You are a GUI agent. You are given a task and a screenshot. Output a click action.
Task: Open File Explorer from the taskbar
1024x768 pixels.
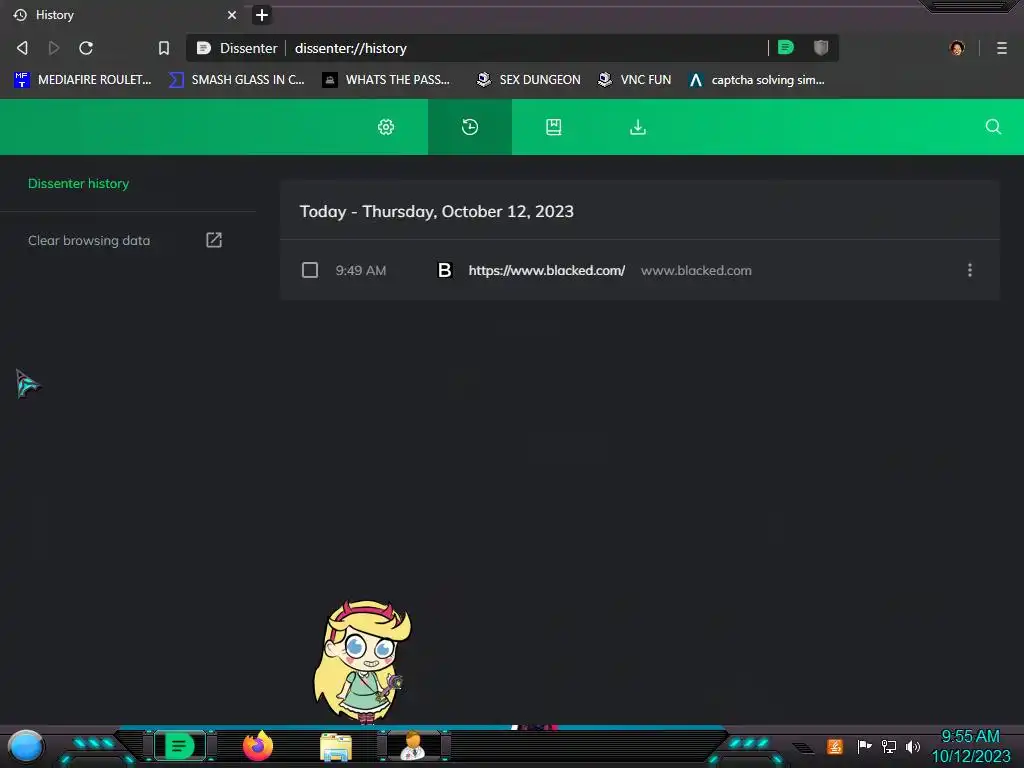[336, 747]
